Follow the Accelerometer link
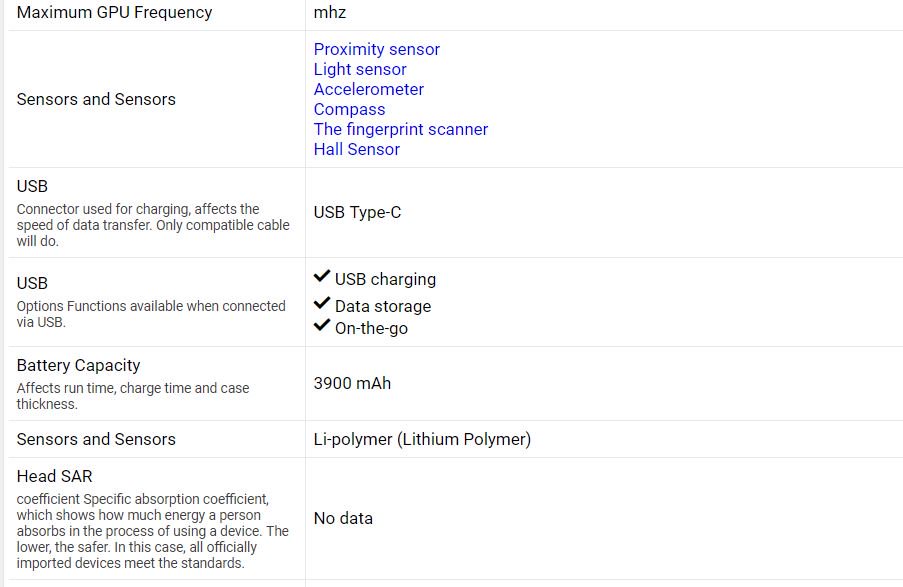This screenshot has width=903, height=587. [x=368, y=89]
